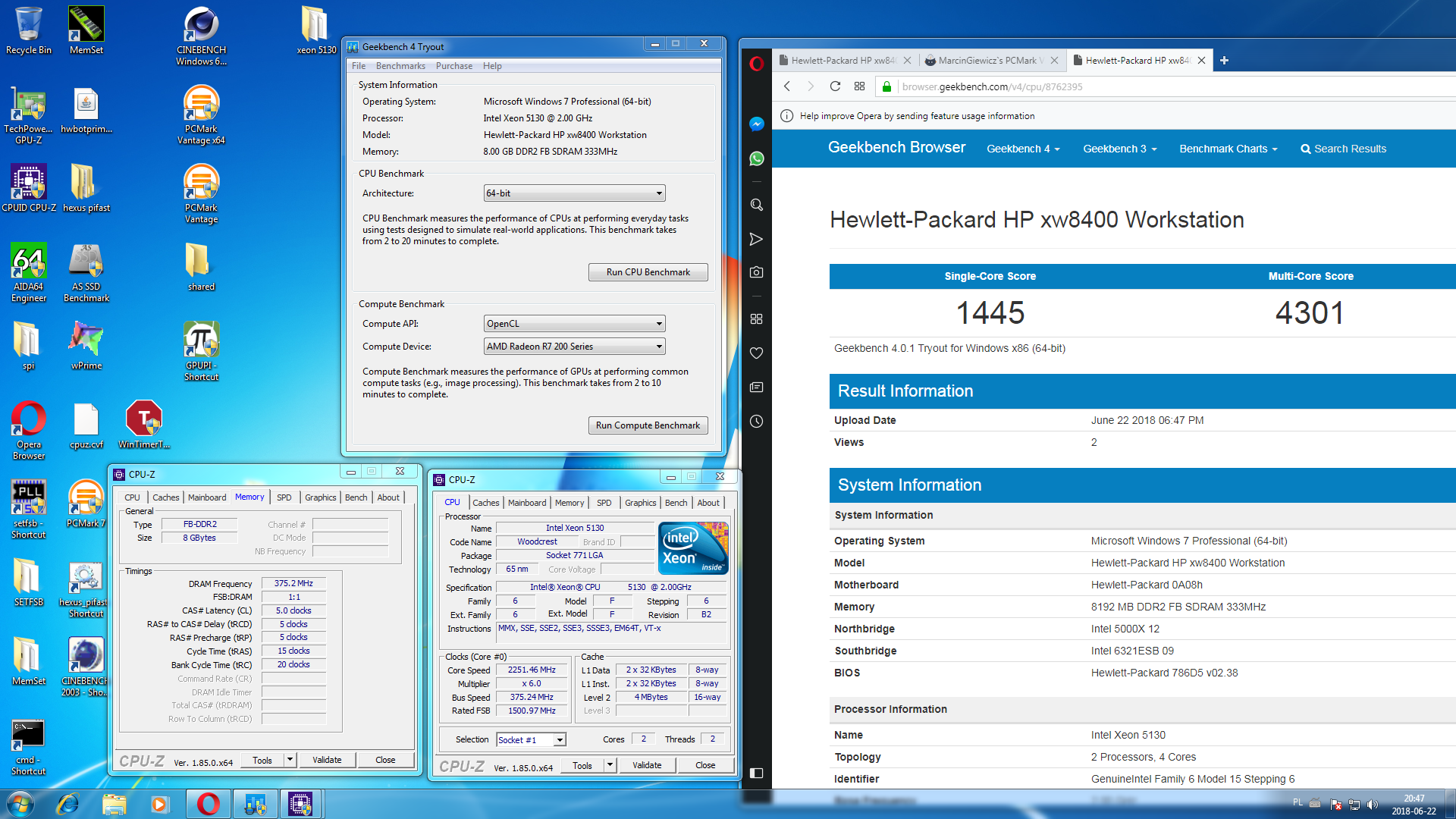Open history clock icon in Opera sidebar
The width and height of the screenshot is (1456, 819).
coord(756,421)
